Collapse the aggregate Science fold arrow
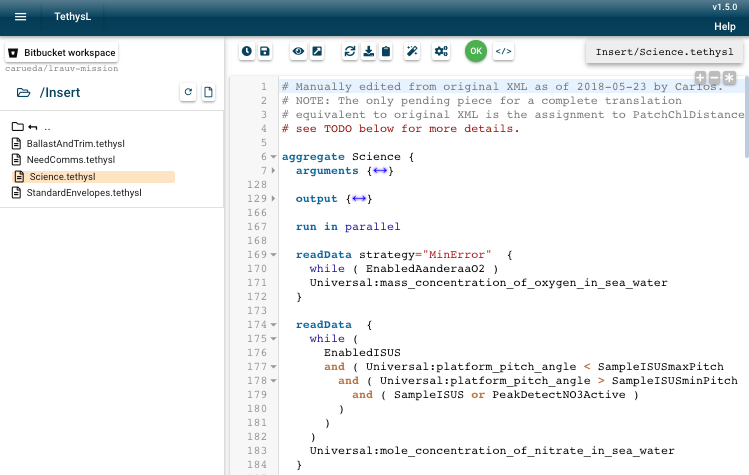The width and height of the screenshot is (749, 475). click(274, 157)
